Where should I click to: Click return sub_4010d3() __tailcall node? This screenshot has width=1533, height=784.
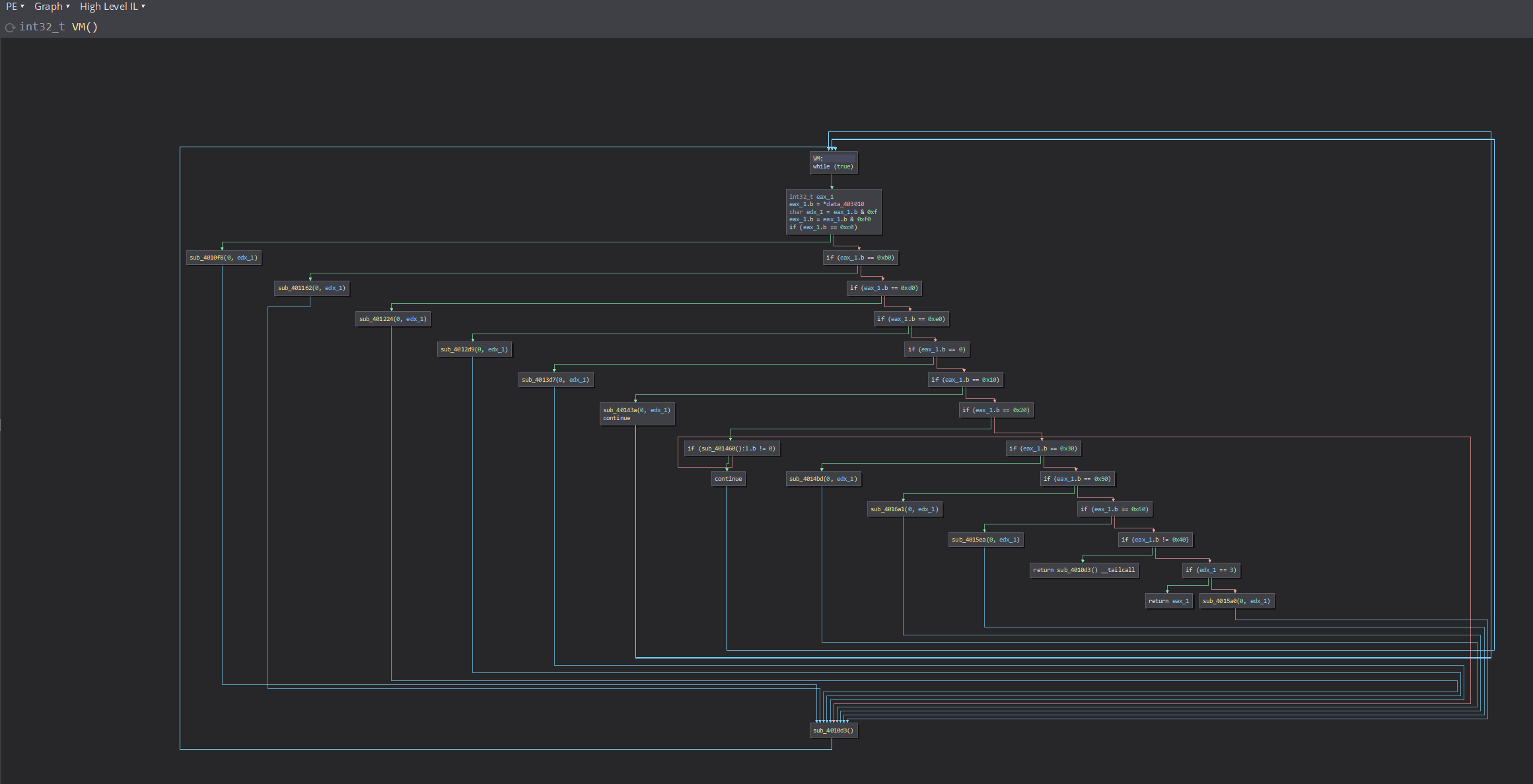coord(1084,570)
